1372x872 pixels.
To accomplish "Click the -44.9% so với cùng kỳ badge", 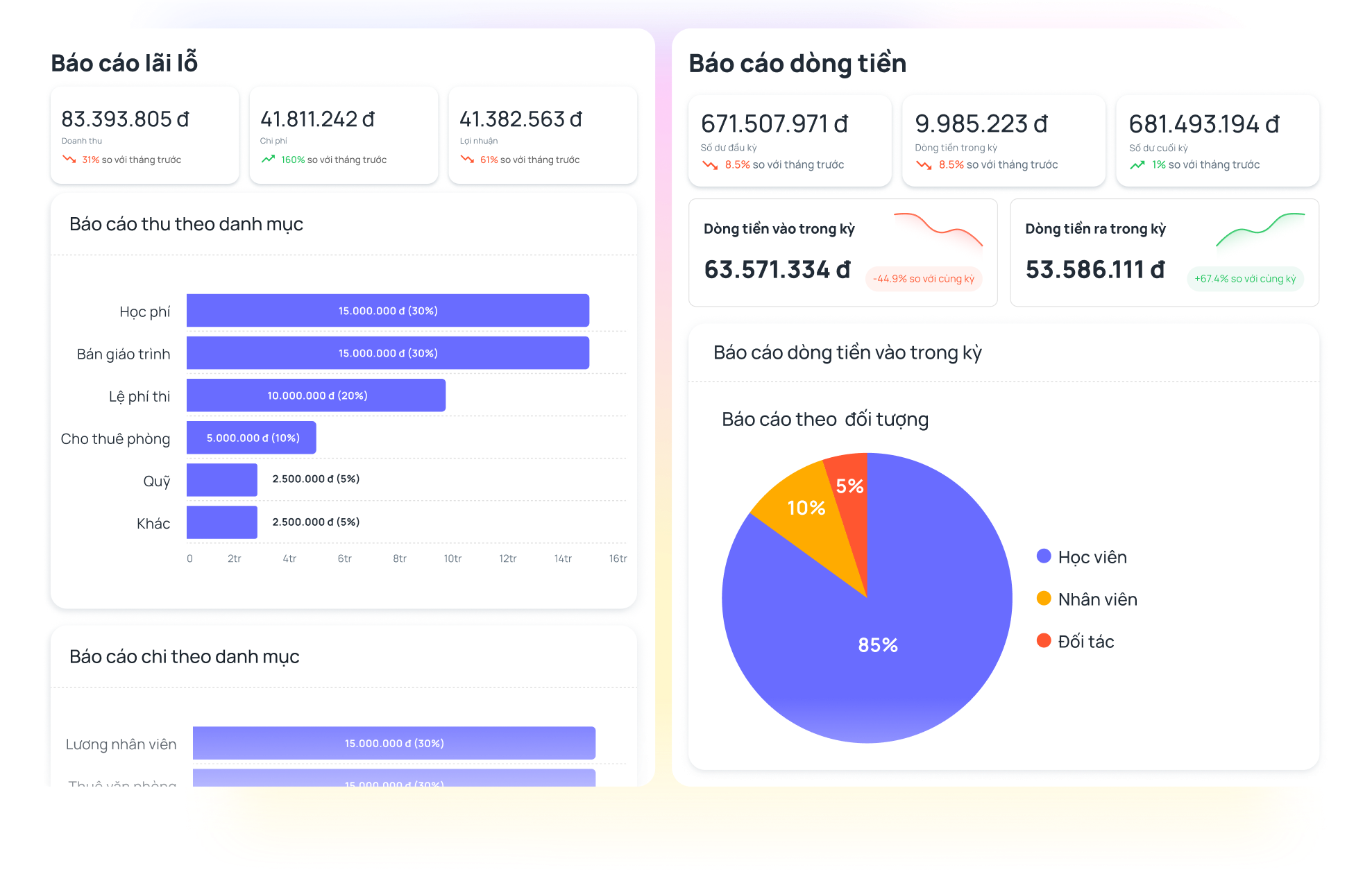I will (923, 279).
